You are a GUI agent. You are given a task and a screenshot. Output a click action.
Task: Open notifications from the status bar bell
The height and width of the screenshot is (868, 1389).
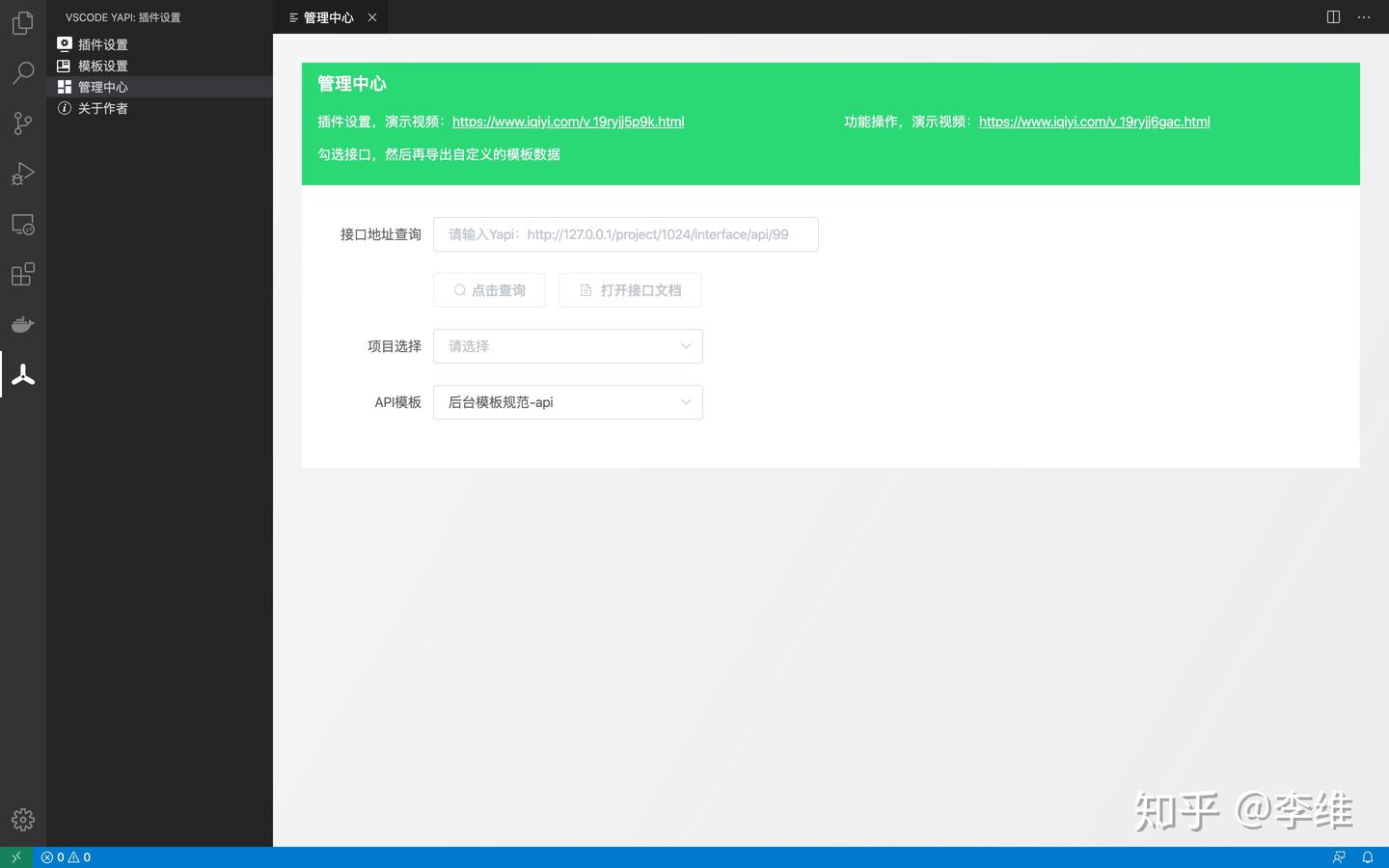click(x=1369, y=856)
